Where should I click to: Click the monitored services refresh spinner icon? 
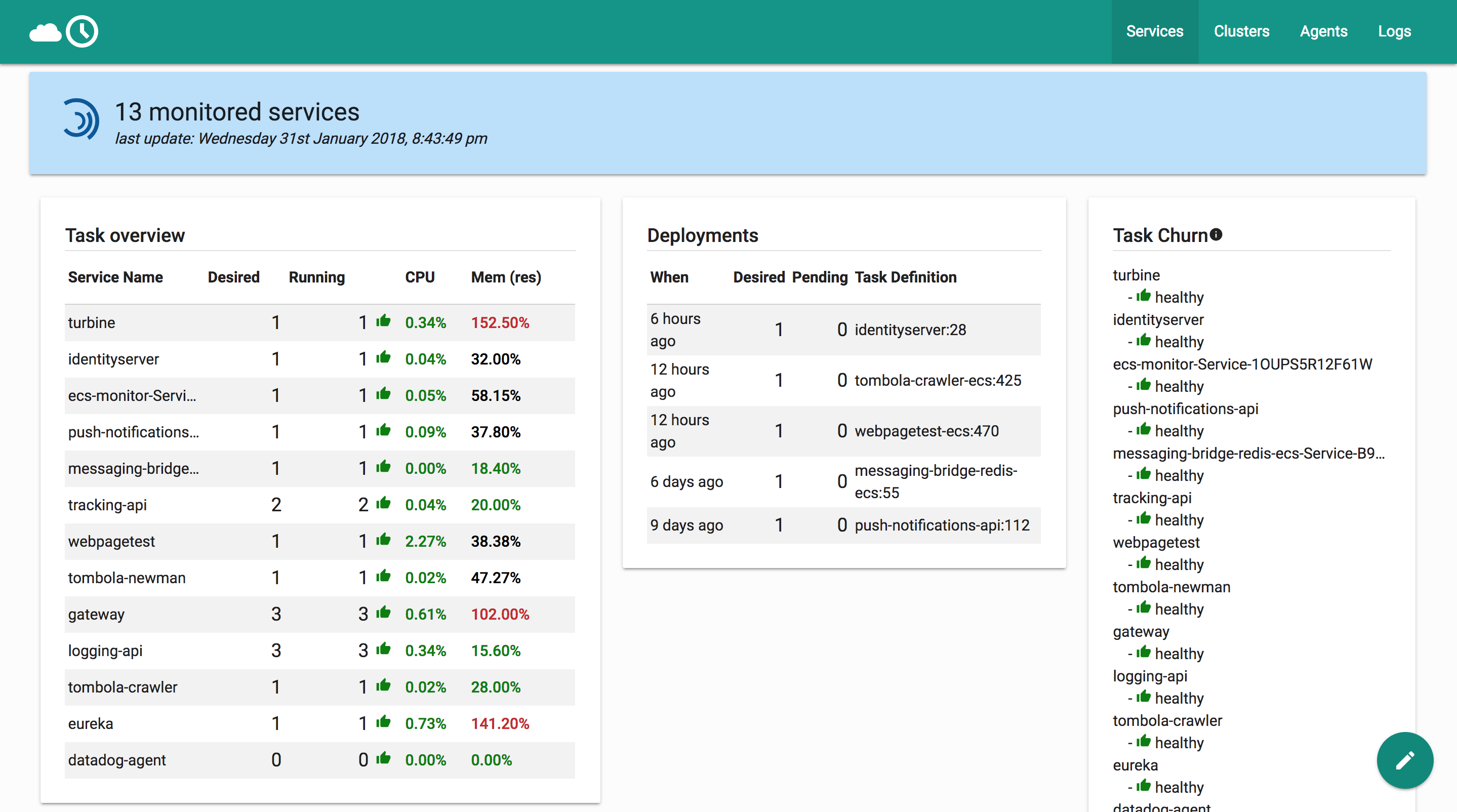[x=80, y=119]
